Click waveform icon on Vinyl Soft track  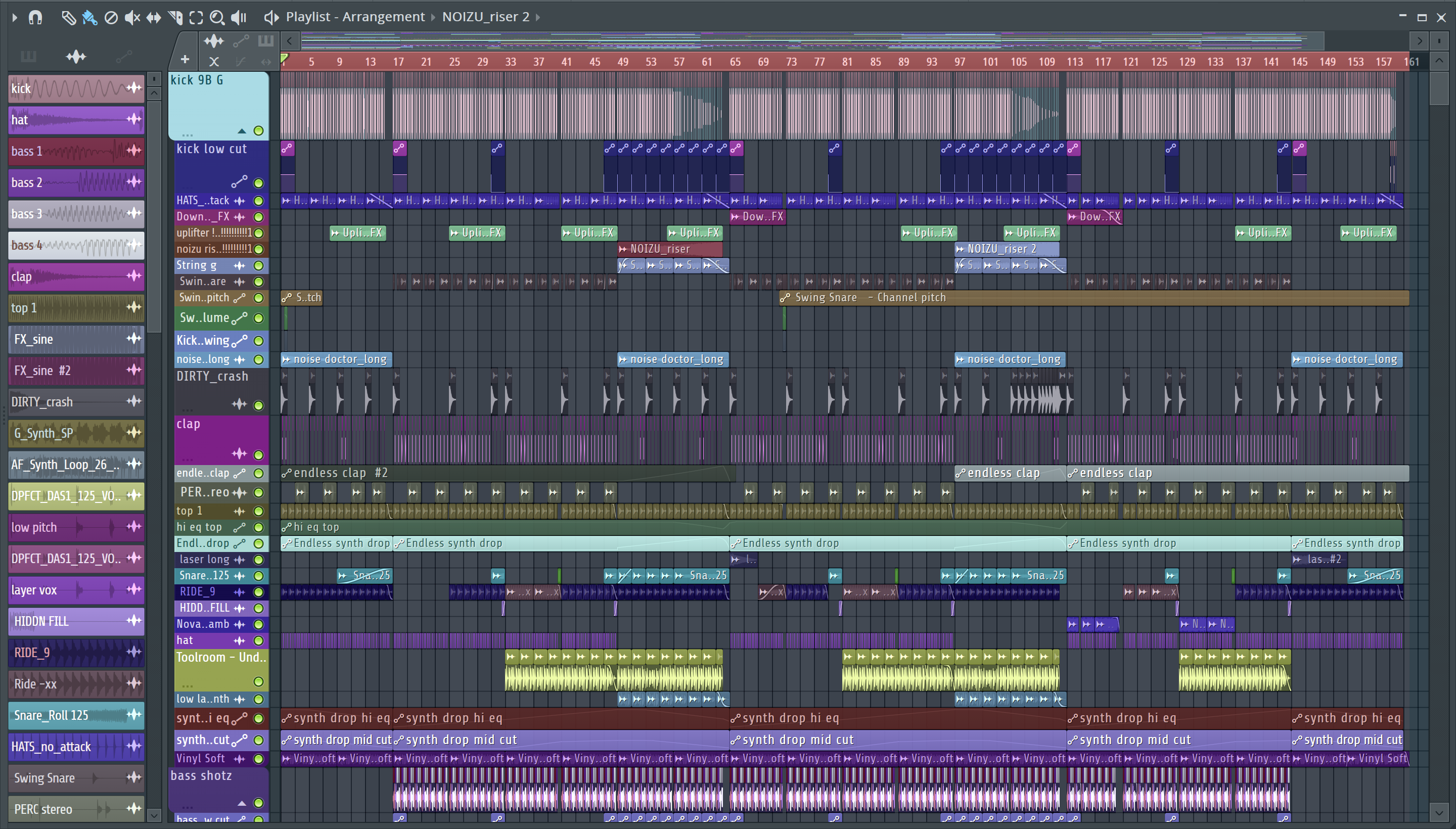[240, 758]
